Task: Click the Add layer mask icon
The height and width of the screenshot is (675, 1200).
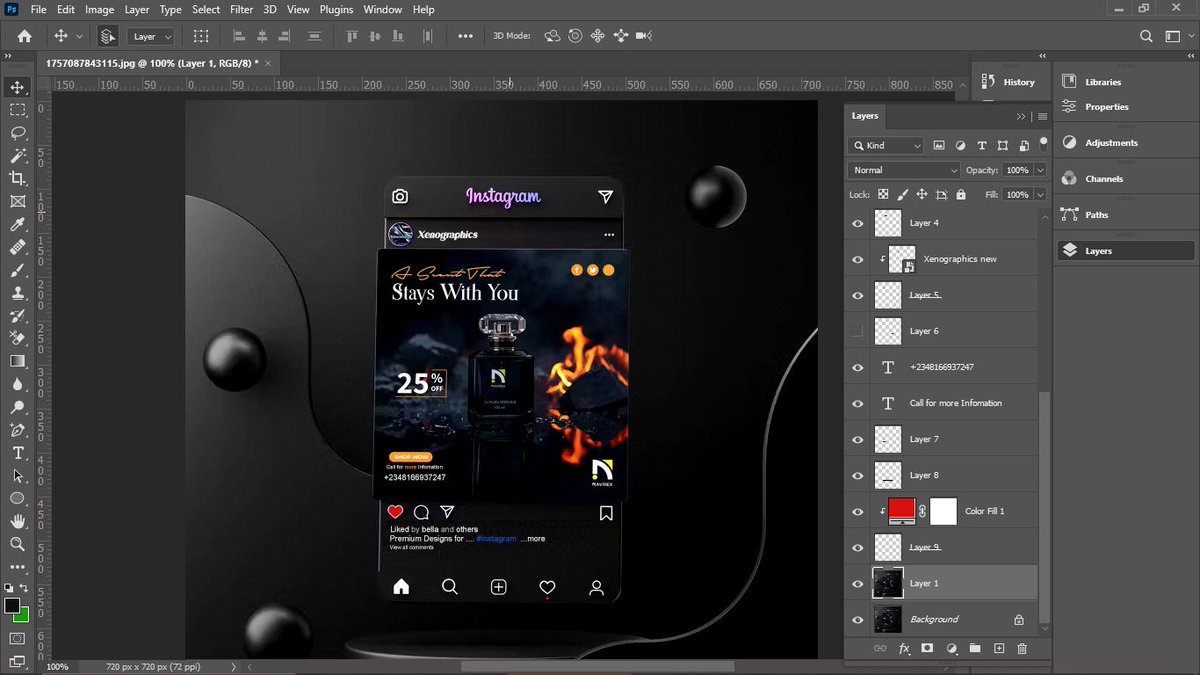Action: (x=927, y=648)
